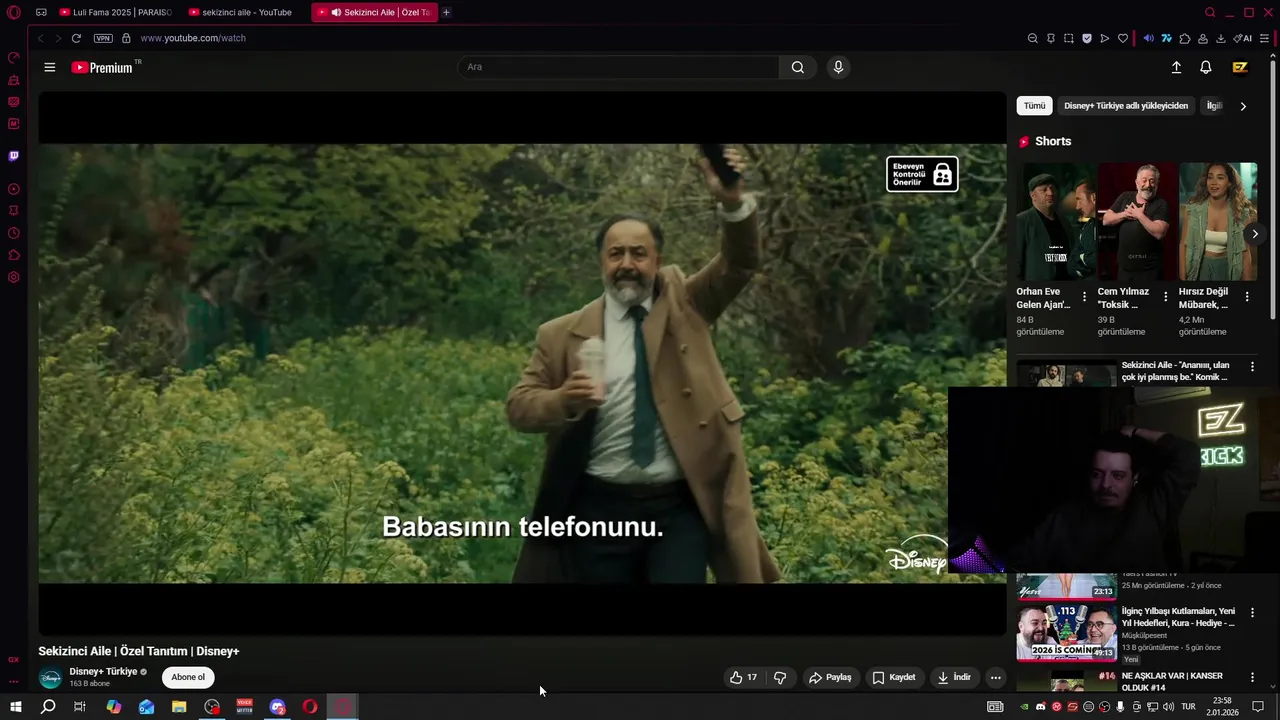Select the Tümü filter chip
The height and width of the screenshot is (720, 1280).
coord(1034,106)
